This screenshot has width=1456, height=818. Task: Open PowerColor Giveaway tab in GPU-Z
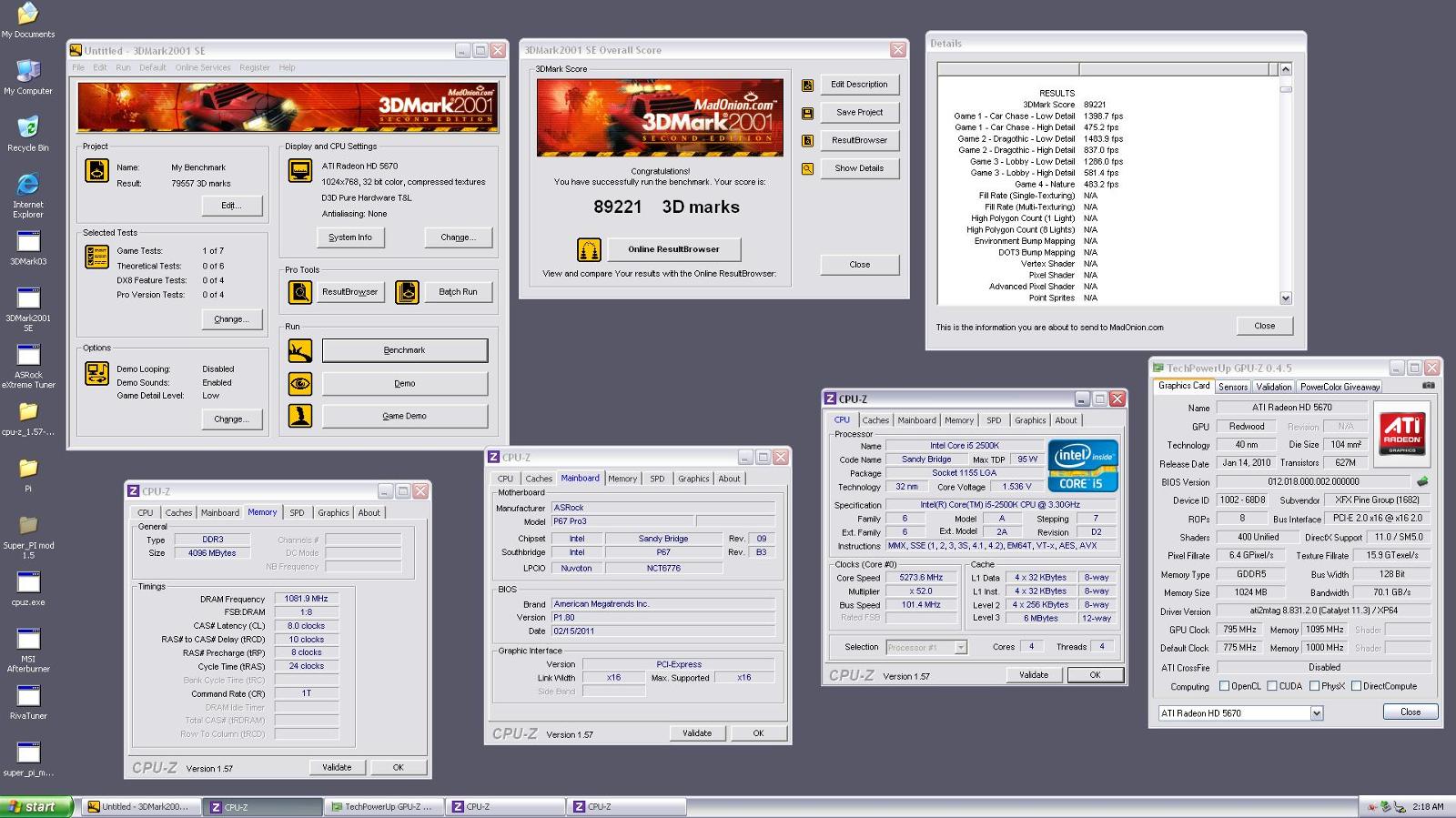click(1340, 387)
